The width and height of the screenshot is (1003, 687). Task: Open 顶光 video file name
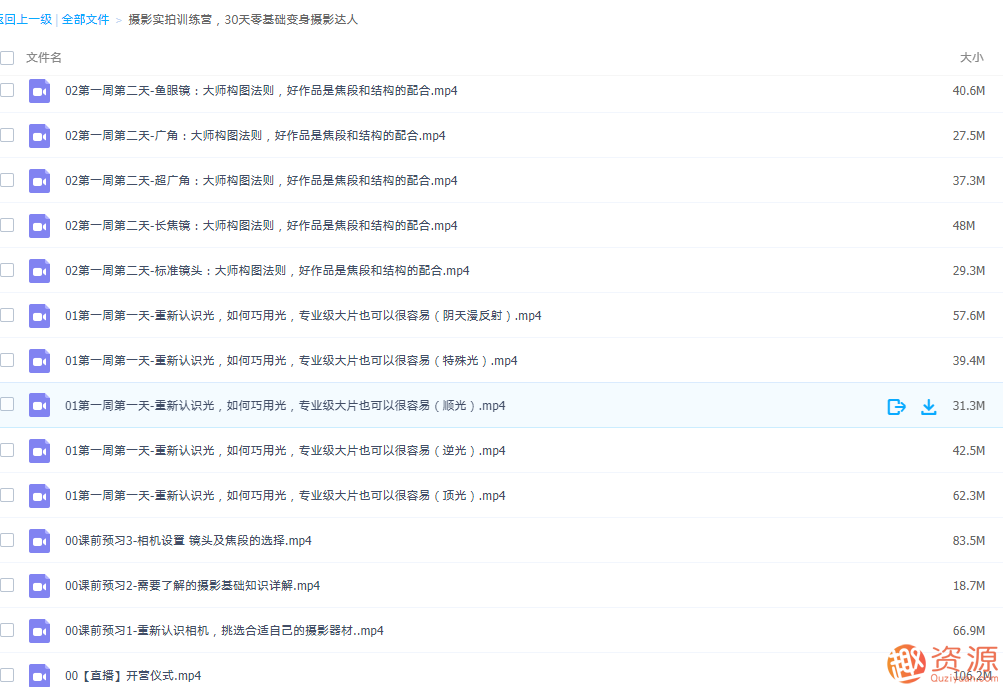[x=285, y=496]
